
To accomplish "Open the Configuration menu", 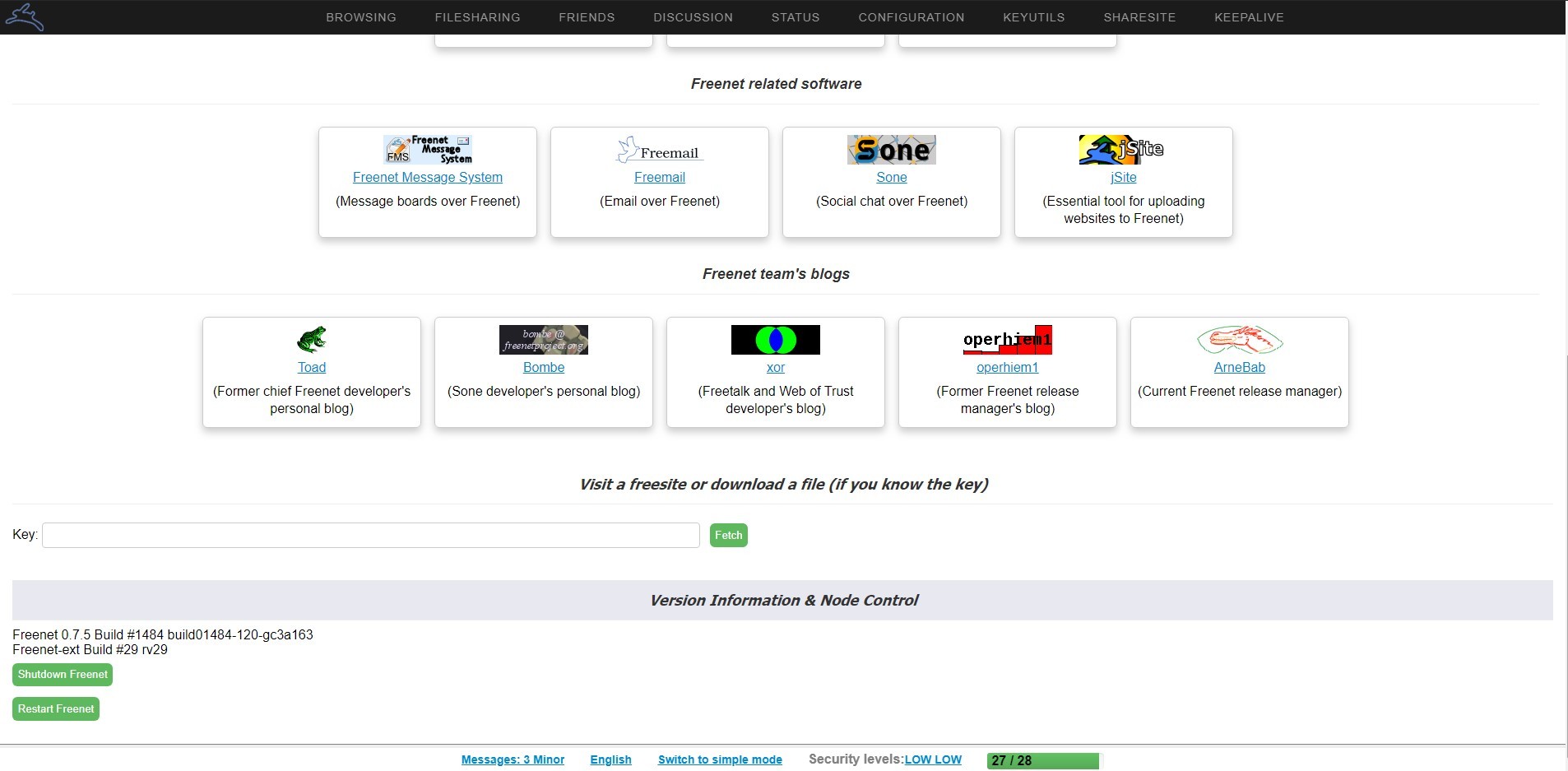I will 912,17.
